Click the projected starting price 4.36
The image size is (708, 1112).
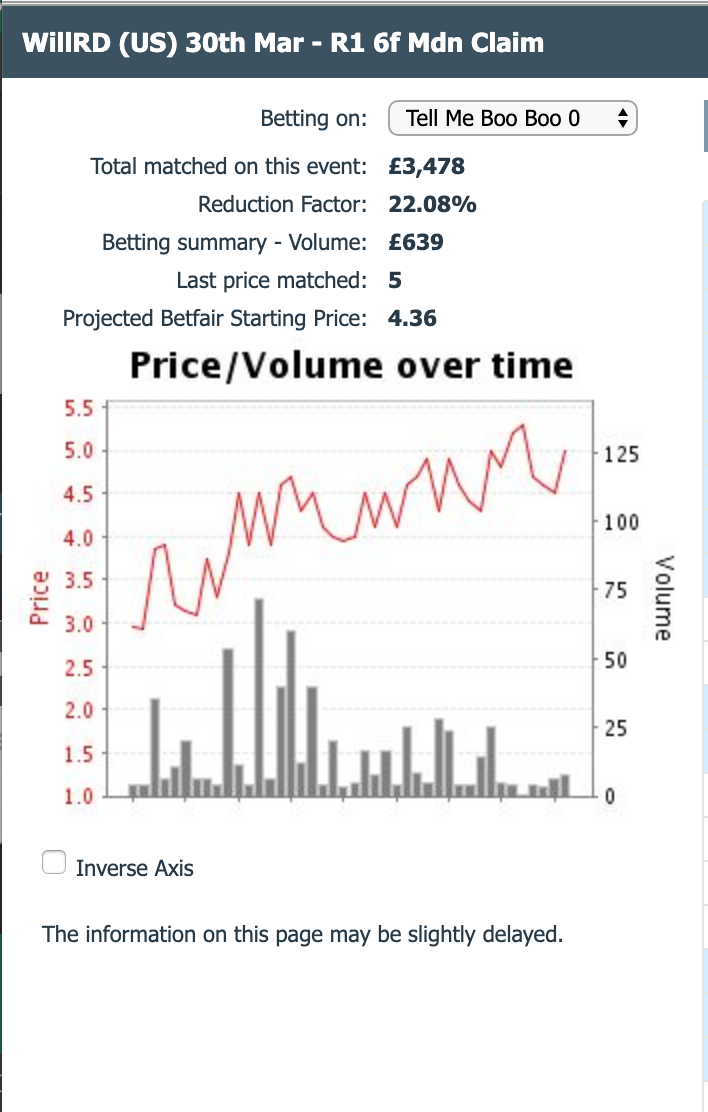[x=412, y=318]
